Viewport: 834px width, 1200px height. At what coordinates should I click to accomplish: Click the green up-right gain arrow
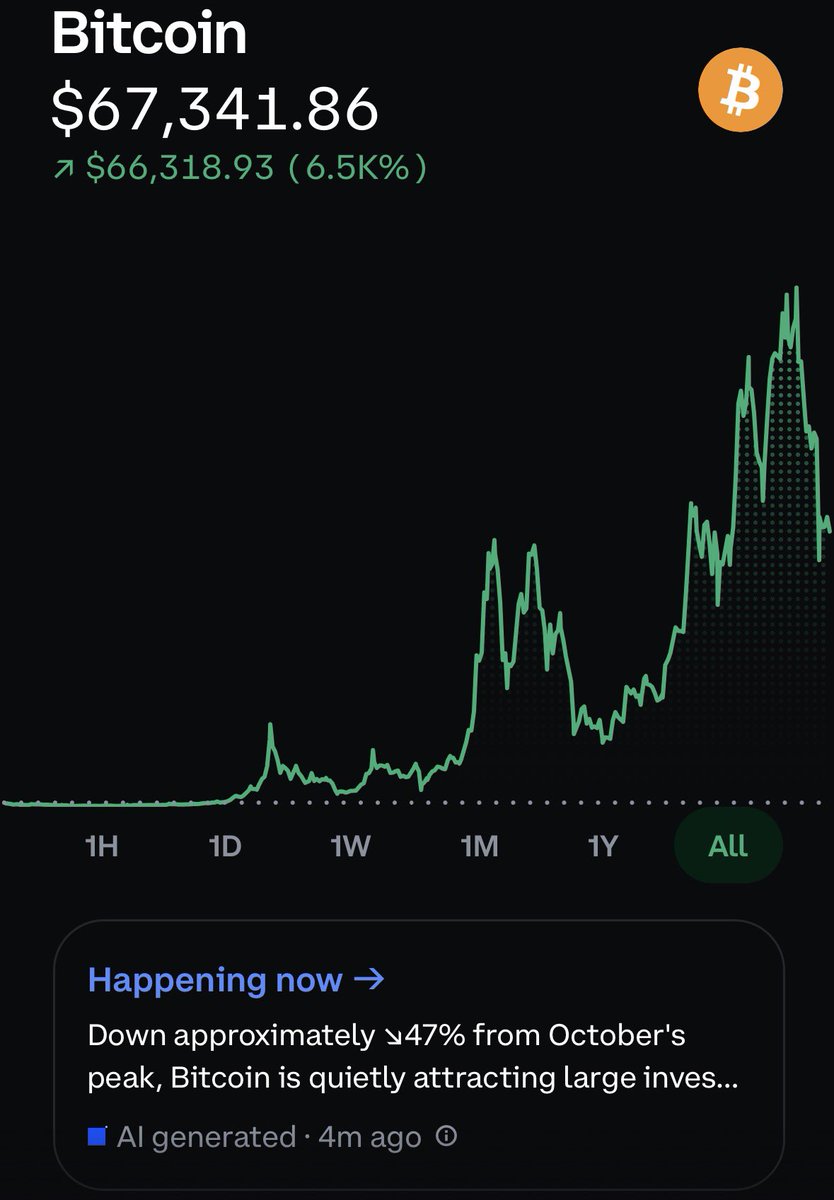(64, 169)
